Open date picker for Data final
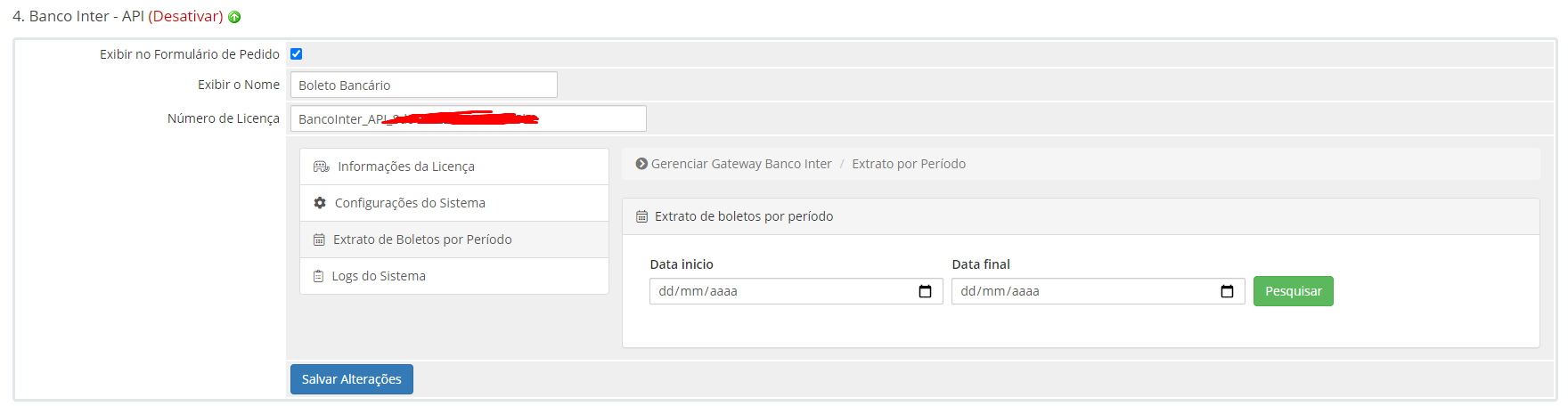 tap(1227, 291)
